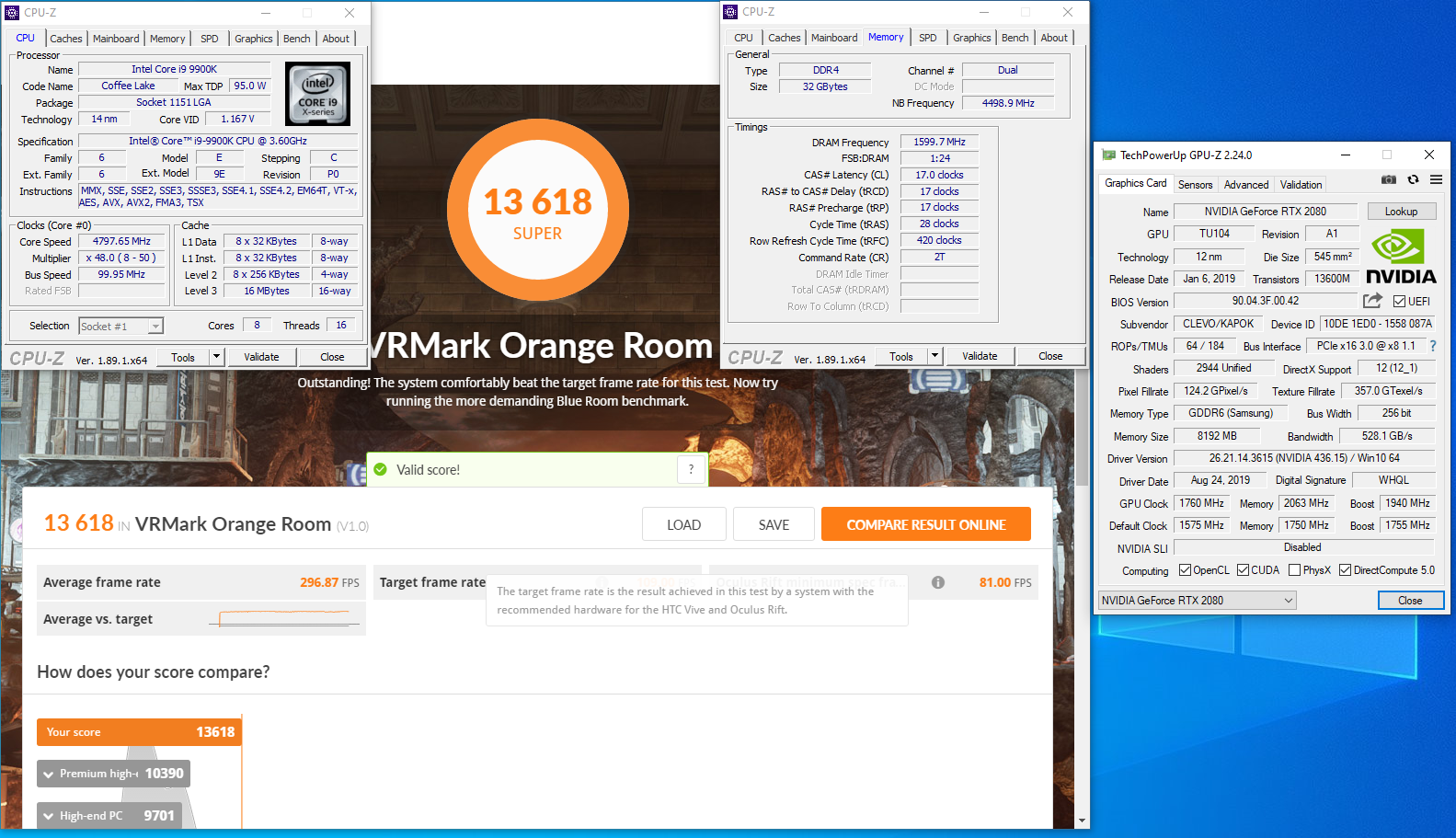Click COMPARE RESULT ONLINE button
Screen dimensions: 1456x838
click(925, 524)
